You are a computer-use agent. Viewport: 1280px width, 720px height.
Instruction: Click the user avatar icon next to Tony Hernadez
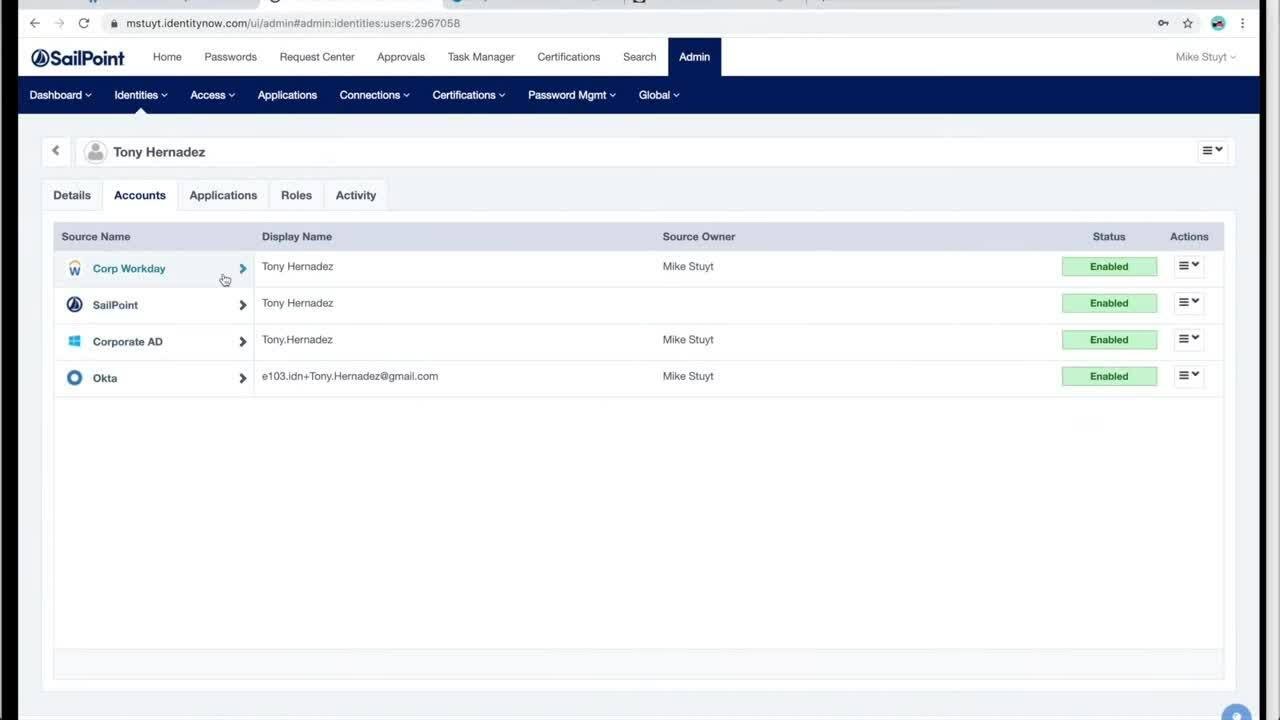pos(95,152)
